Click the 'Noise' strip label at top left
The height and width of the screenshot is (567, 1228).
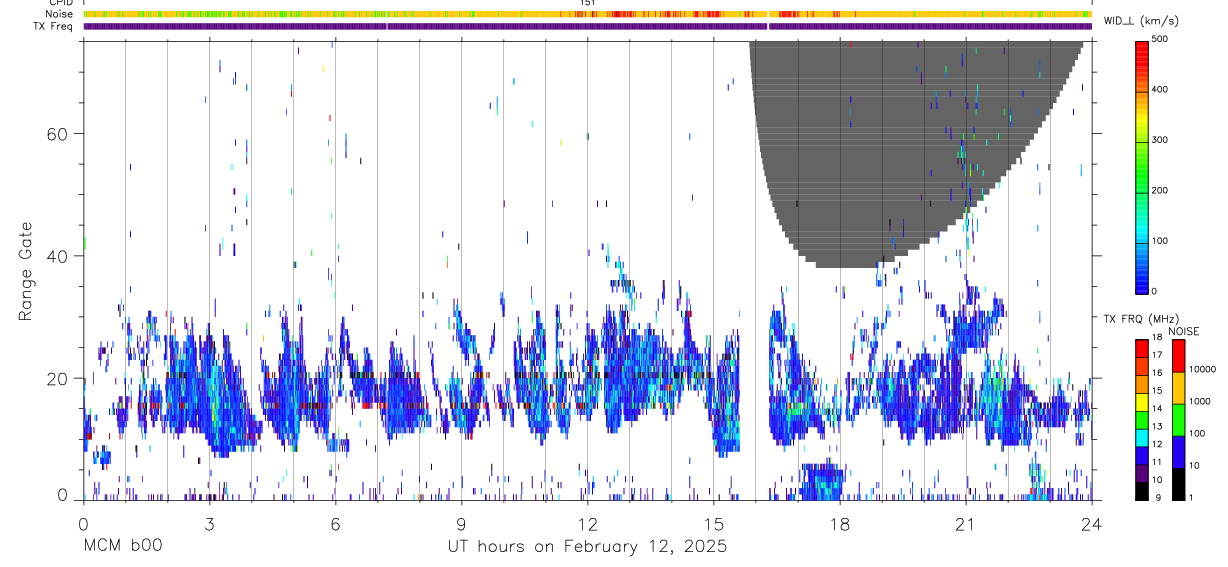click(60, 14)
